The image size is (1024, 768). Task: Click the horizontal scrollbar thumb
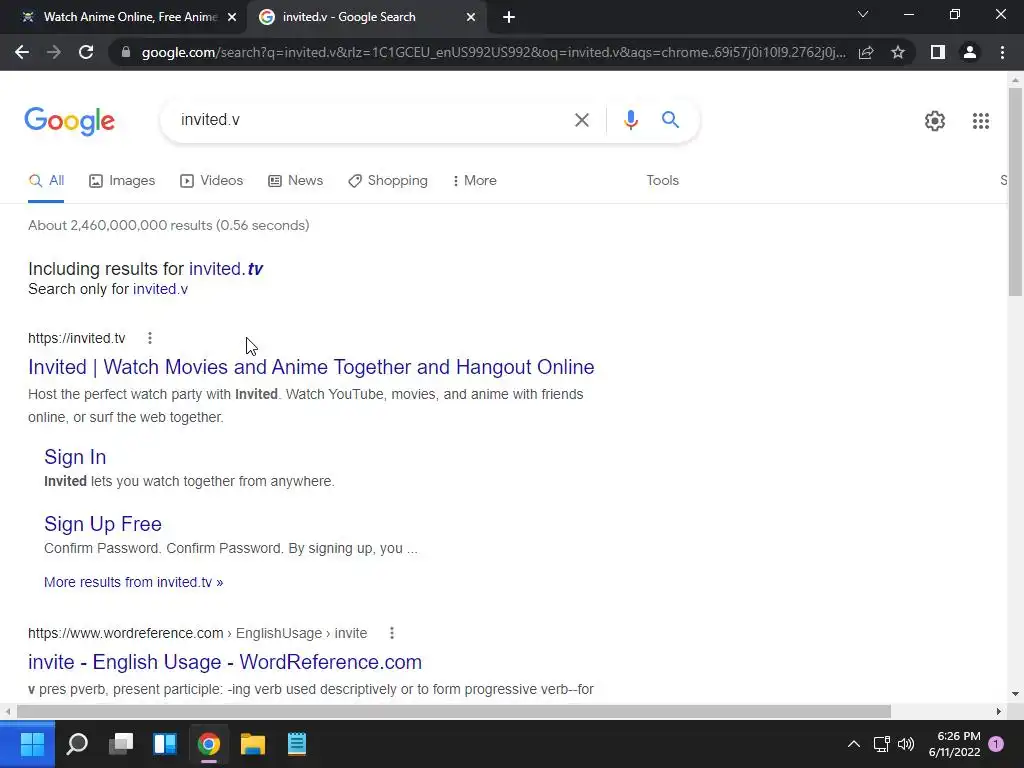454,711
